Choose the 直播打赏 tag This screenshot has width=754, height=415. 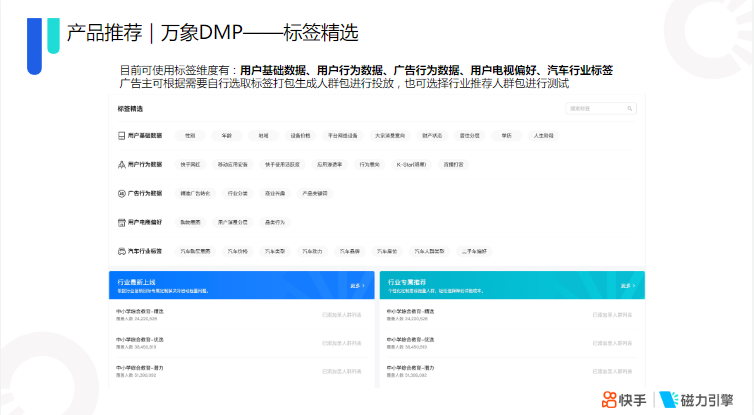[453, 165]
